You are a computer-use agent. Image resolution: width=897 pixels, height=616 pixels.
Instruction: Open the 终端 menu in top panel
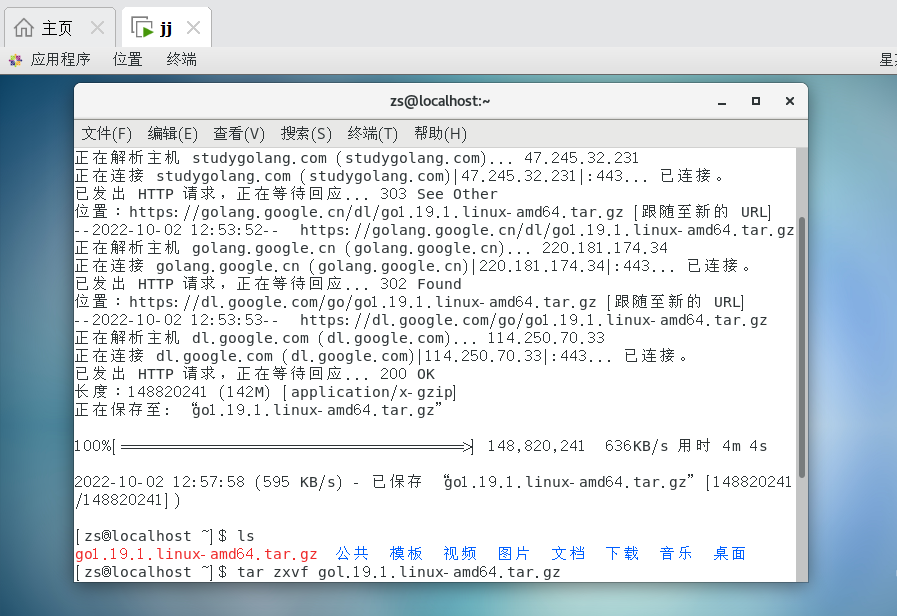click(x=181, y=59)
